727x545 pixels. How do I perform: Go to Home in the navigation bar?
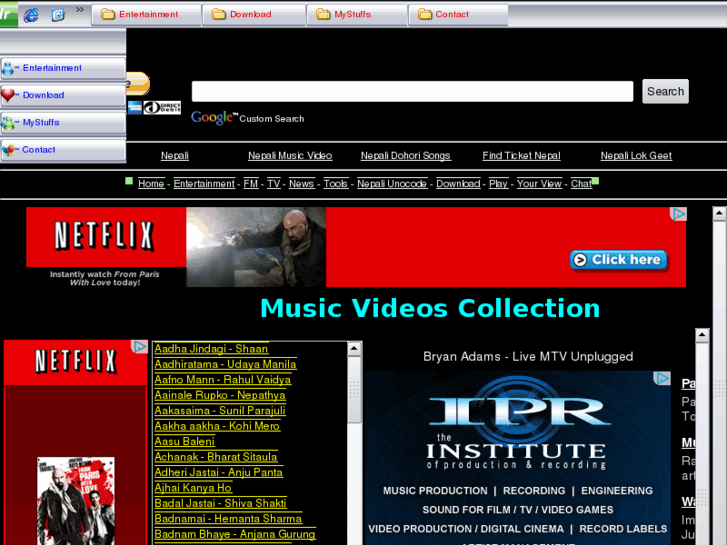pos(151,184)
